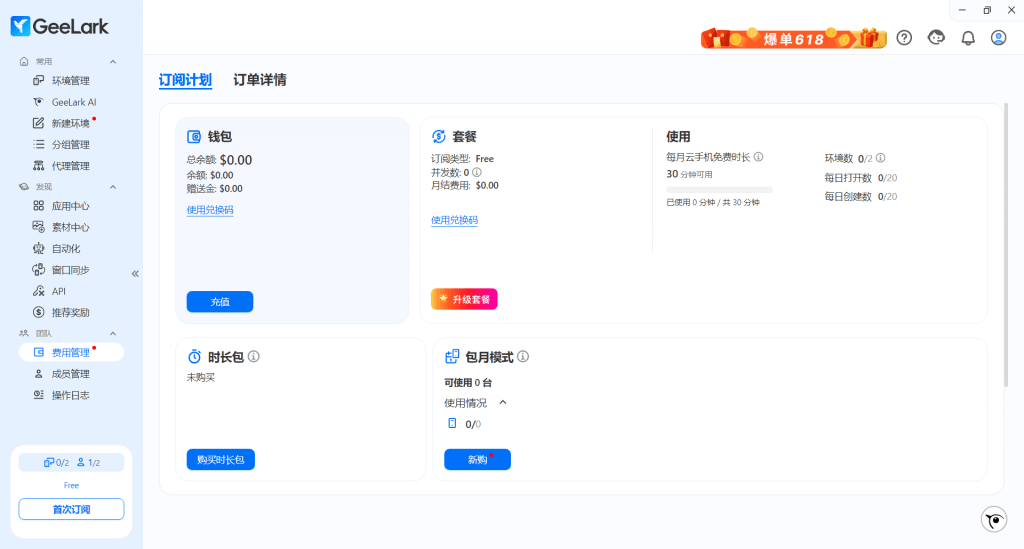1024x549 pixels.
Task: Click the 升级套餐 button
Action: coord(464,299)
